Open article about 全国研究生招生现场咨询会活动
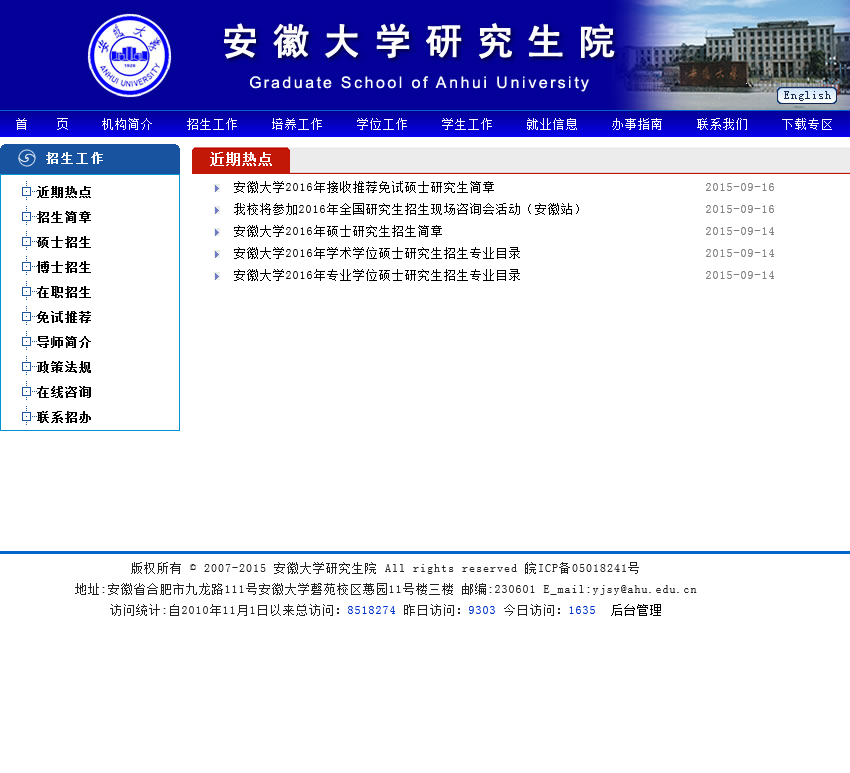This screenshot has width=850, height=773. point(407,209)
